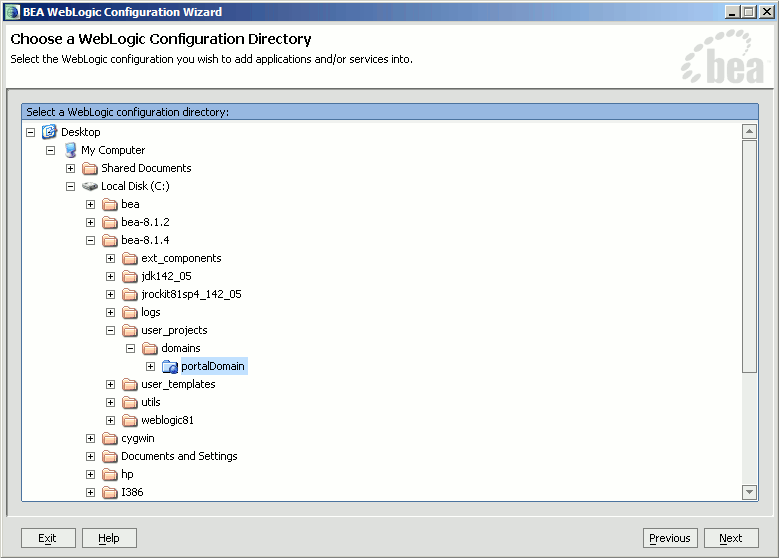The height and width of the screenshot is (558, 779).
Task: Click the Documents and Settings folder icon
Action: tap(110, 457)
